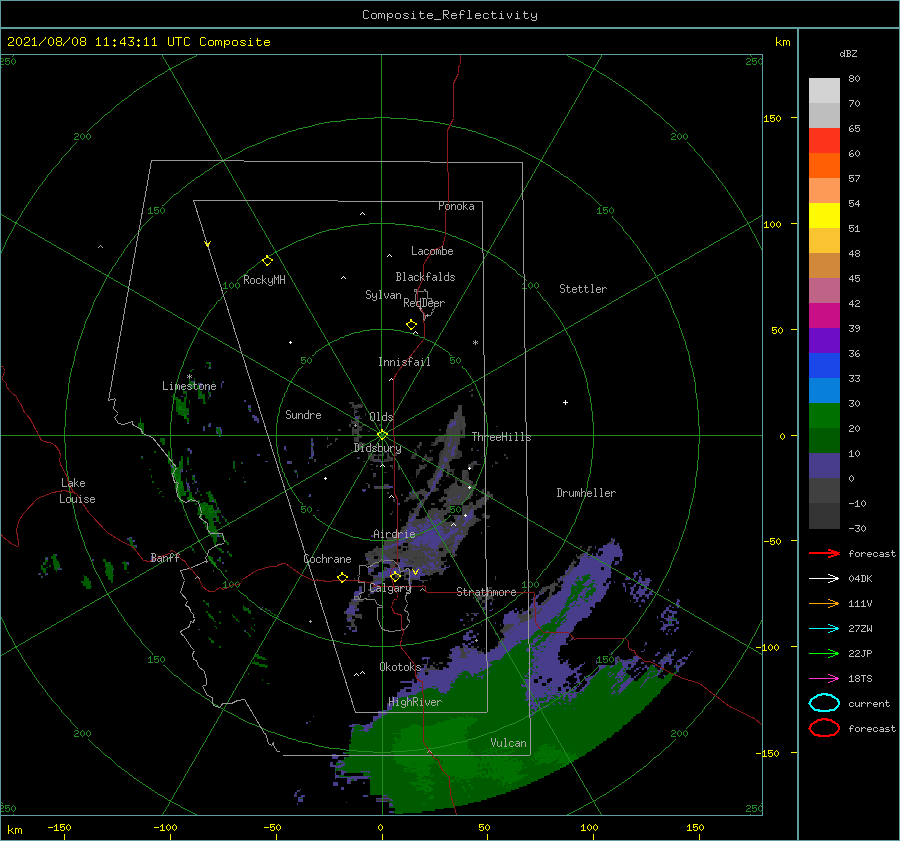The height and width of the screenshot is (841, 900).
Task: Select the lightest gray 70-80 dBZ band
Action: pyautogui.click(x=824, y=91)
